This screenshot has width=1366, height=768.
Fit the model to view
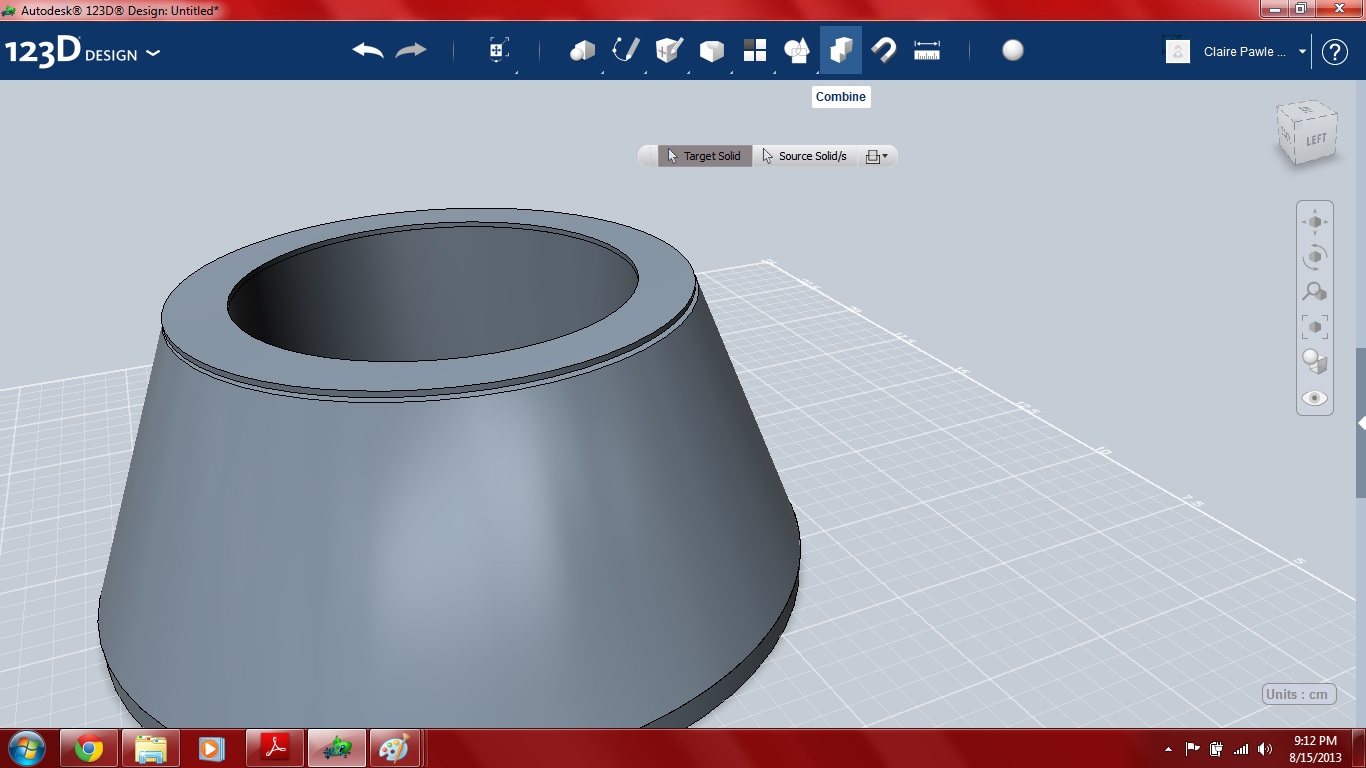click(x=1315, y=327)
